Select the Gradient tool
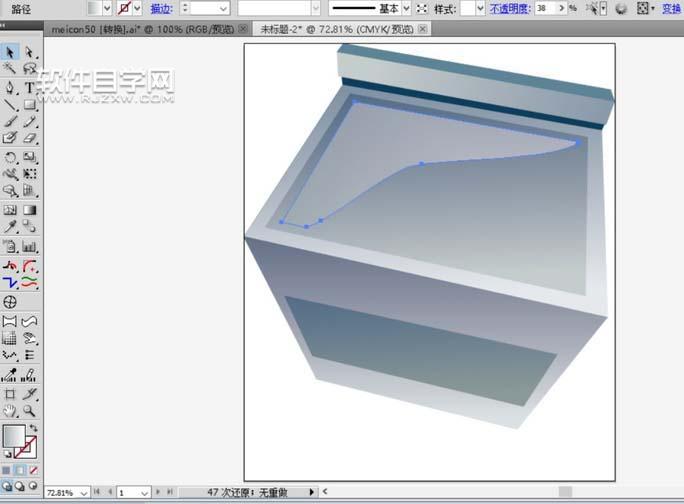The height and width of the screenshot is (504, 684). [x=30, y=211]
